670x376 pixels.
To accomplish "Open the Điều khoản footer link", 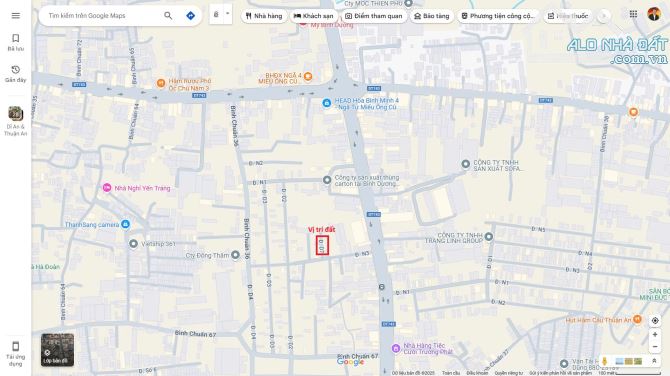I will coord(477,373).
